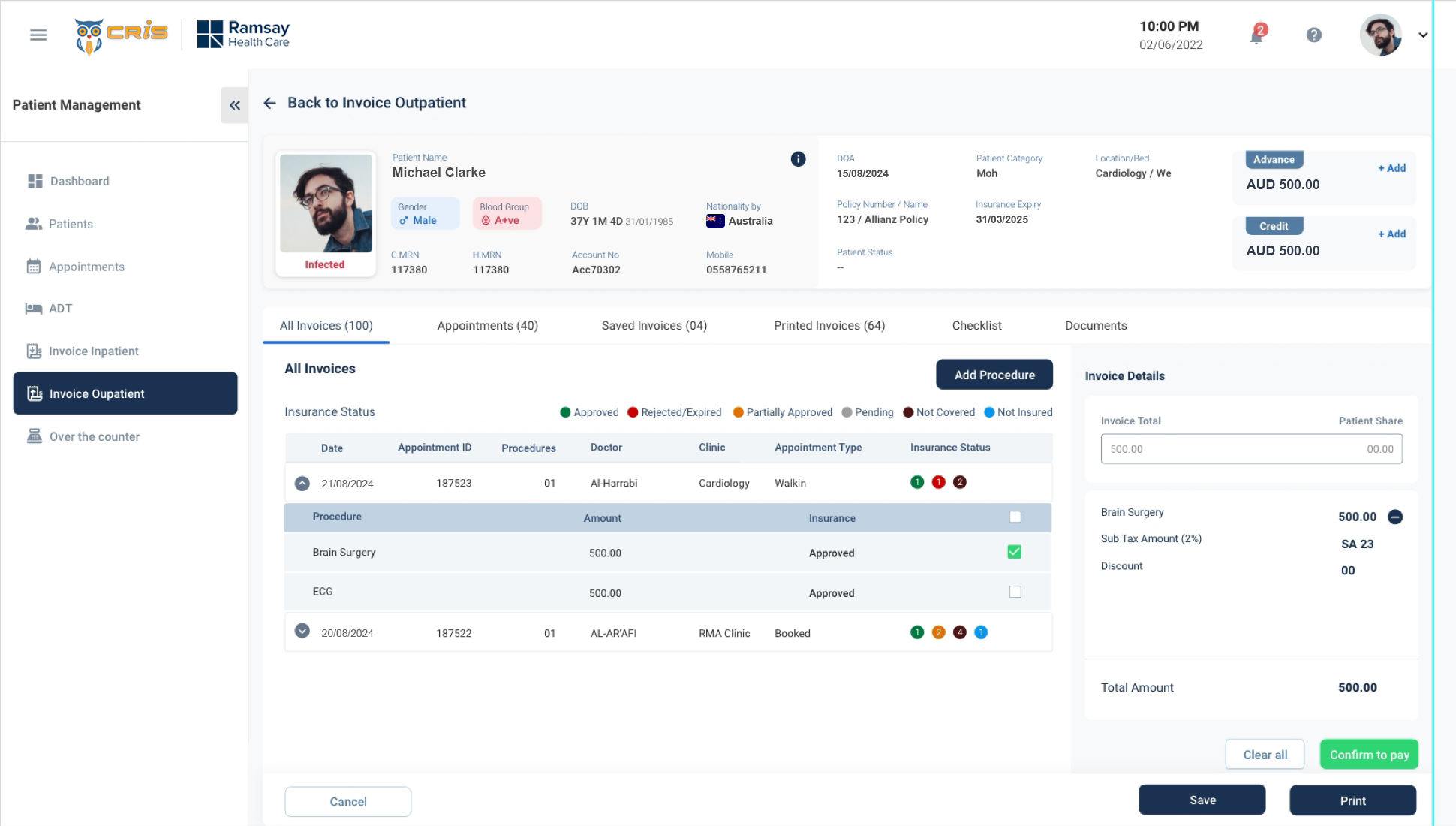Click orange badge in 187522 row
Viewport: 1456px width, 826px height.
click(x=938, y=632)
